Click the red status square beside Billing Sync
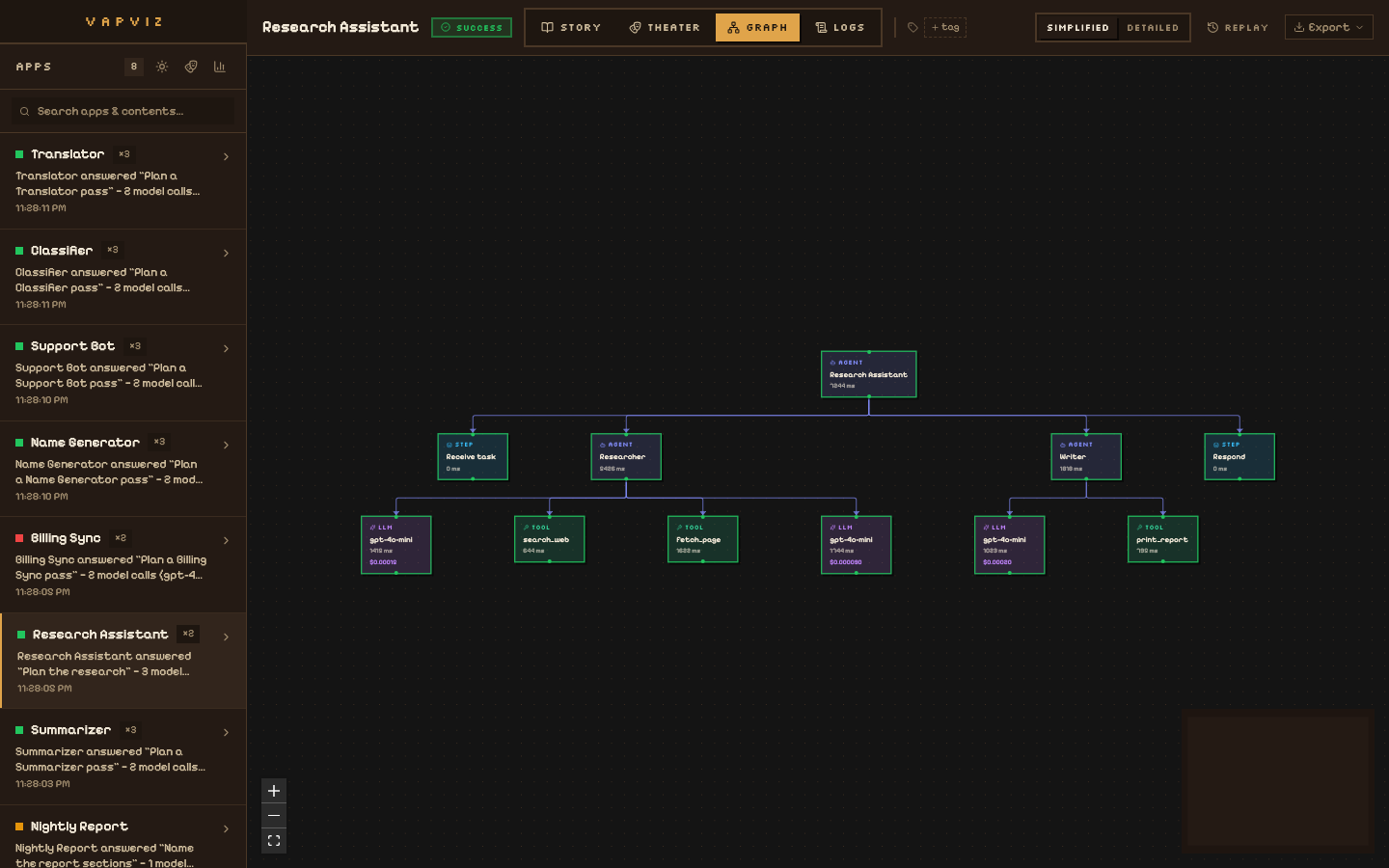The width and height of the screenshot is (1389, 868). pos(19,538)
